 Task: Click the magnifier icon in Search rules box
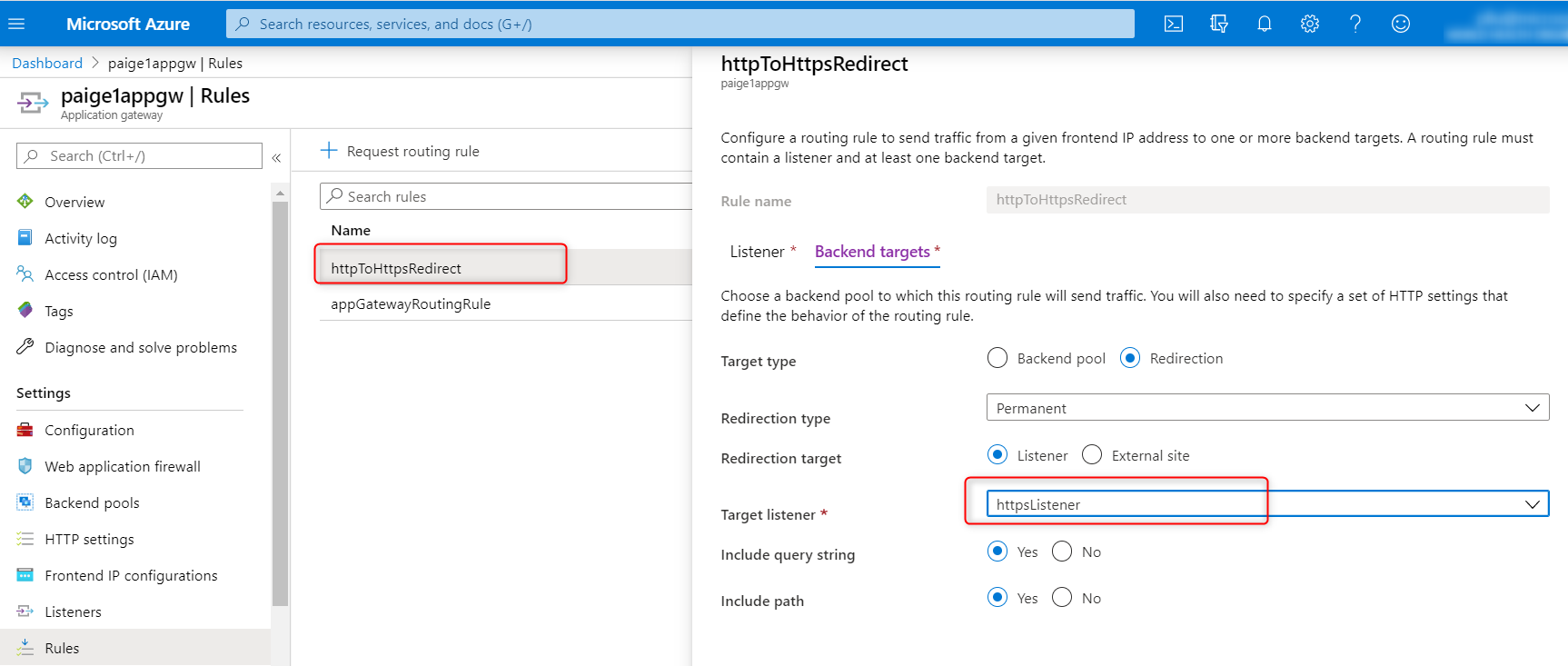335,195
